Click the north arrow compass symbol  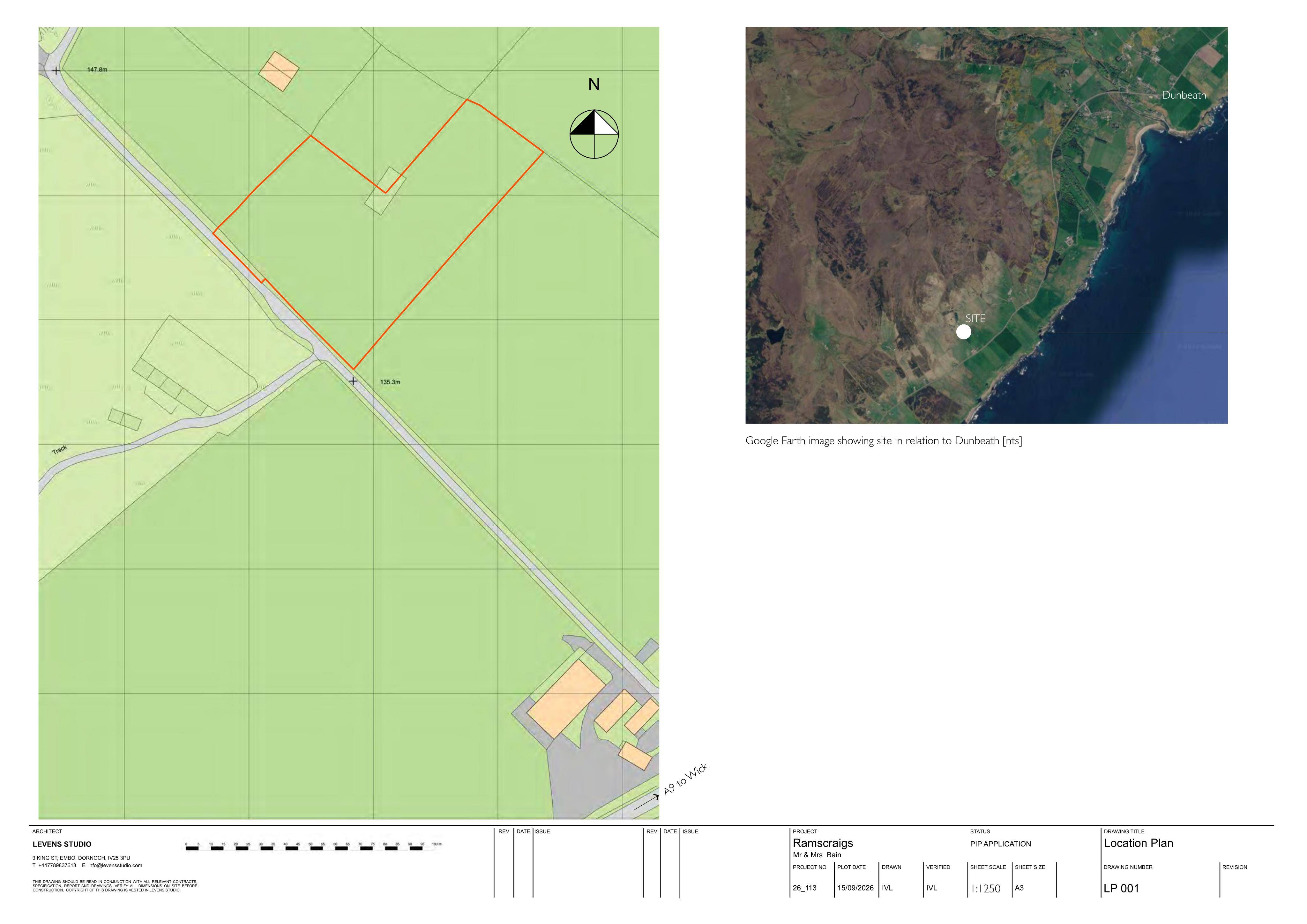pyautogui.click(x=594, y=134)
